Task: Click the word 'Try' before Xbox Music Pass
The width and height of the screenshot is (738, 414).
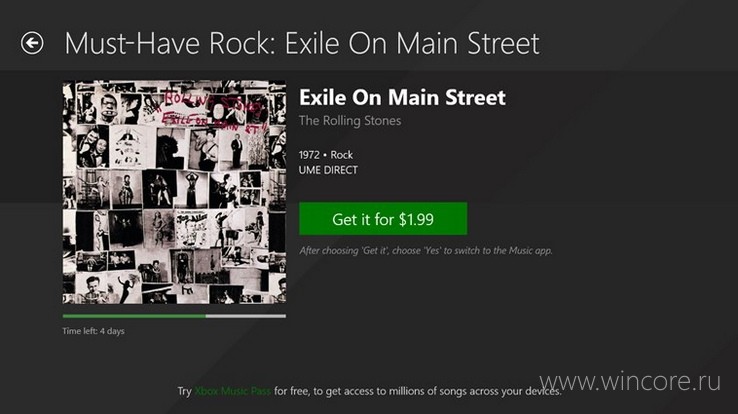Action: coord(184,391)
